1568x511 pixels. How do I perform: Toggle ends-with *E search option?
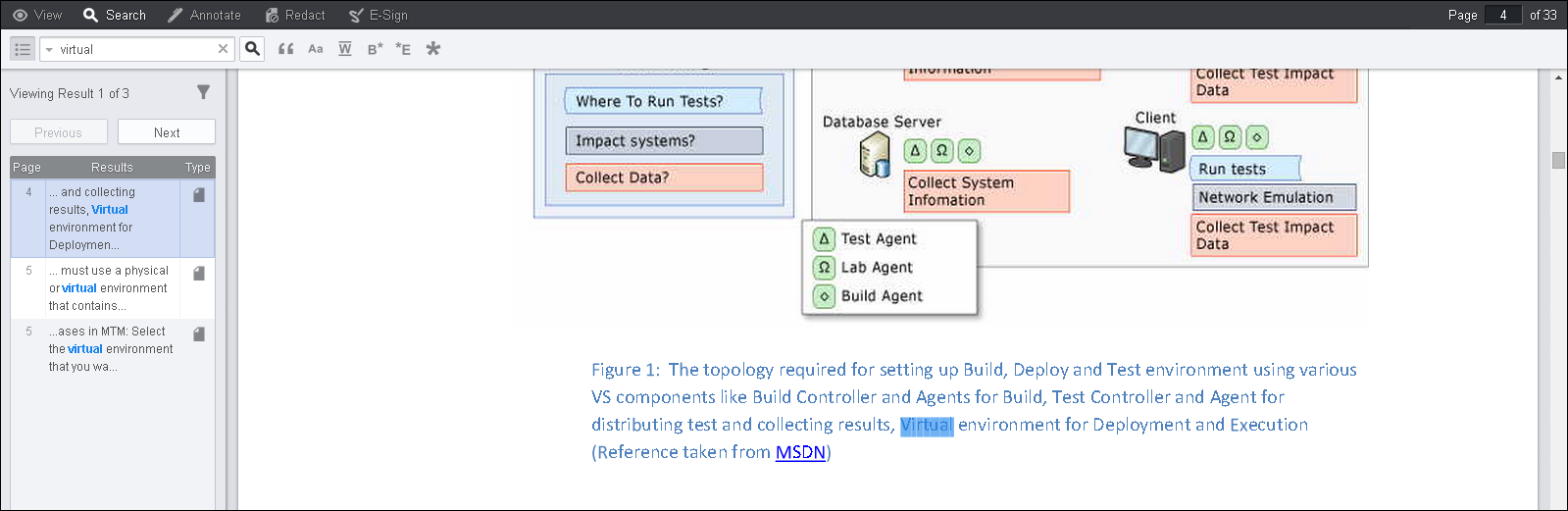403,49
